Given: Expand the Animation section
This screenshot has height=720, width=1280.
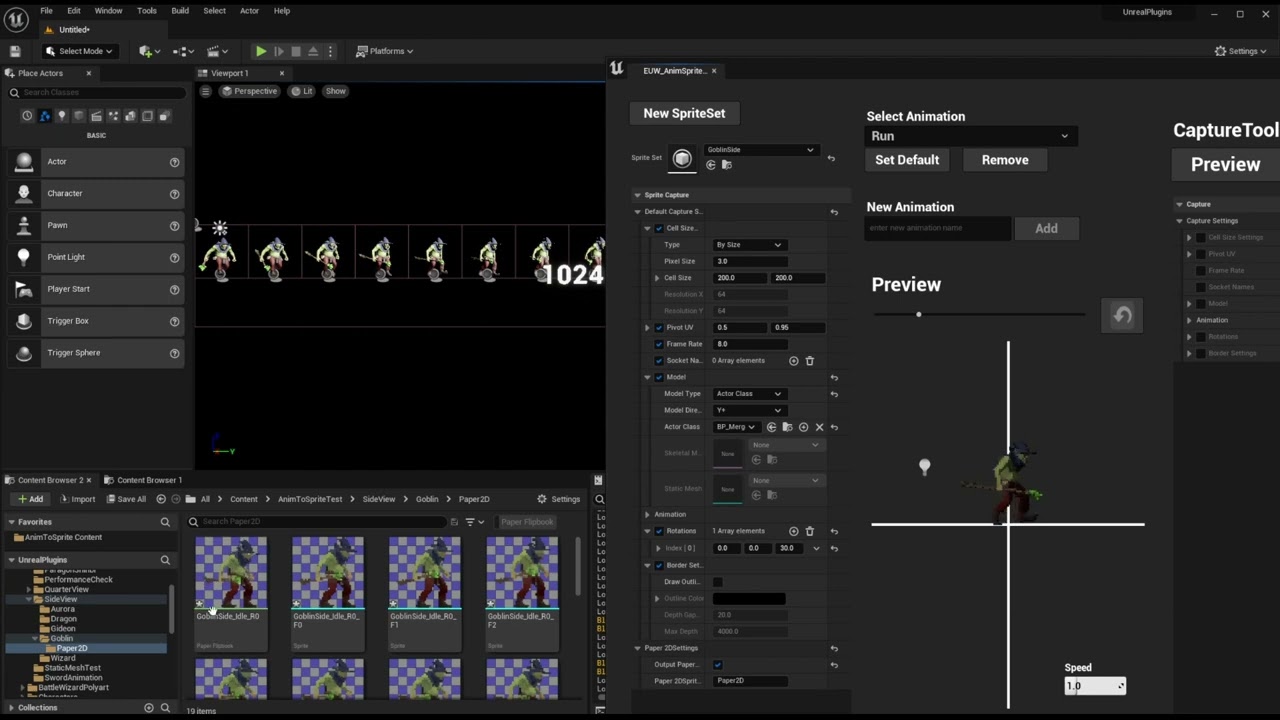Looking at the screenshot, I should [x=647, y=514].
